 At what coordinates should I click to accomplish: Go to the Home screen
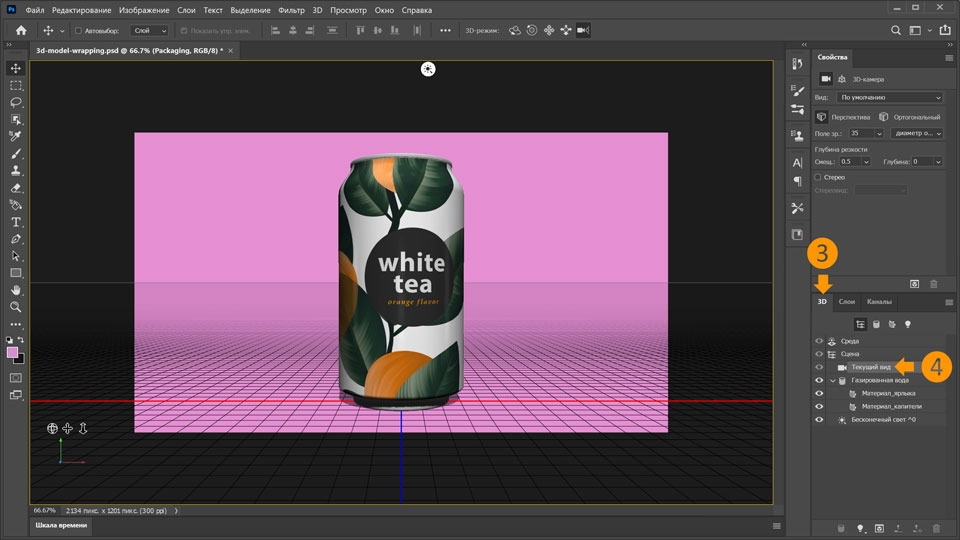pos(20,30)
